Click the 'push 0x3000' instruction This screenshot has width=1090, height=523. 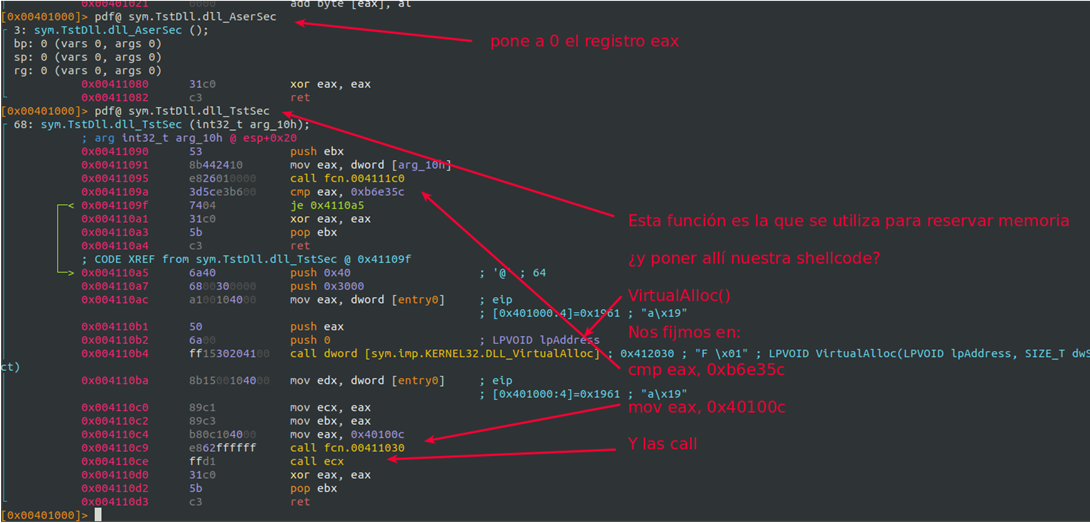point(323,287)
